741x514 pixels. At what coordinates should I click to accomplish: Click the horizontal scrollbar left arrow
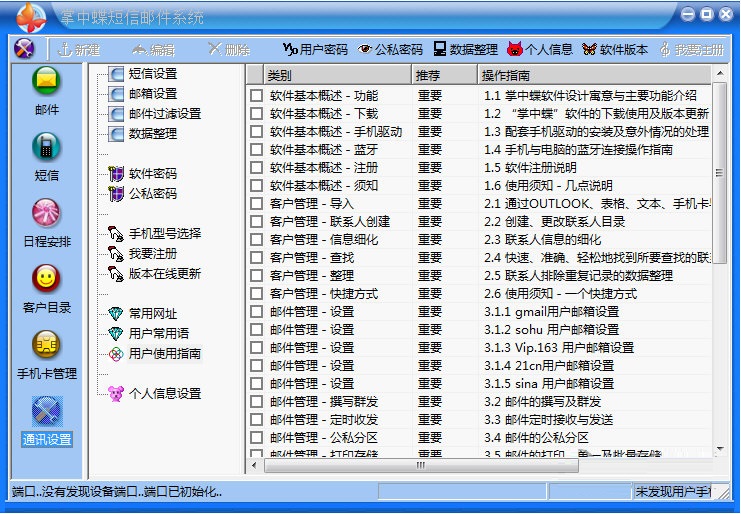tap(254, 465)
